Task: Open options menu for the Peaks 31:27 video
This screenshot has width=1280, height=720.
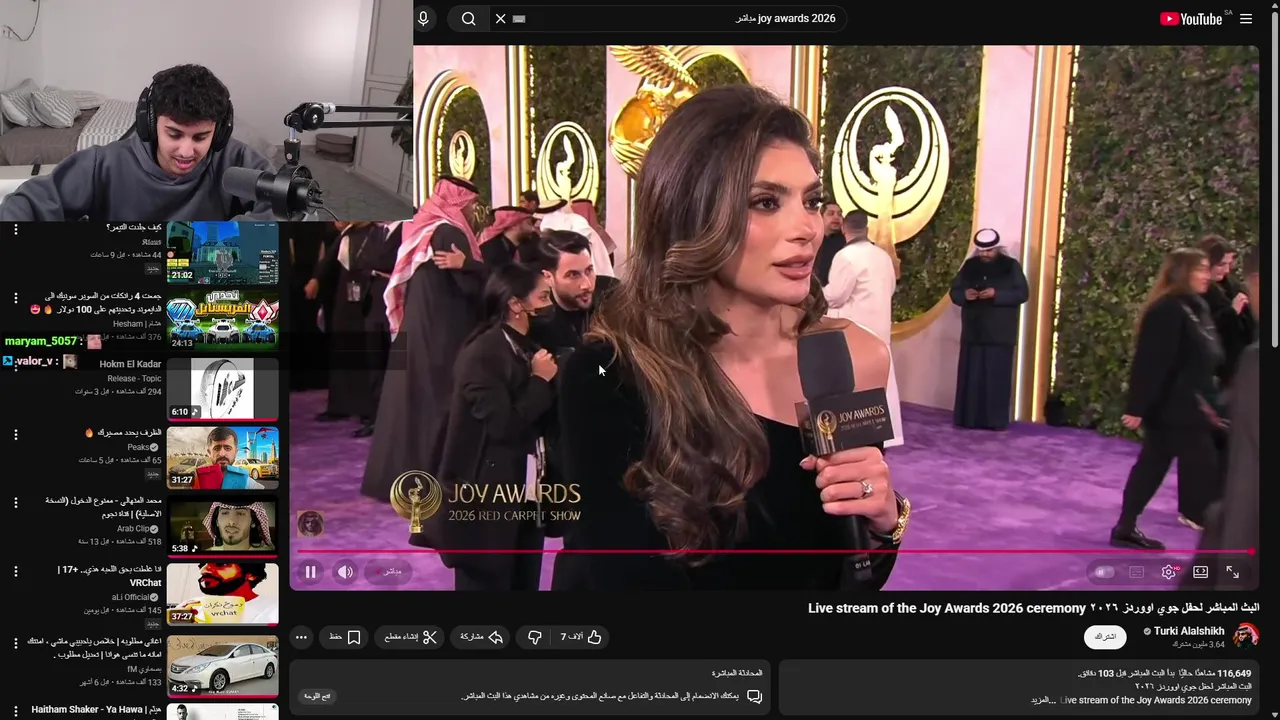Action: tap(15, 435)
